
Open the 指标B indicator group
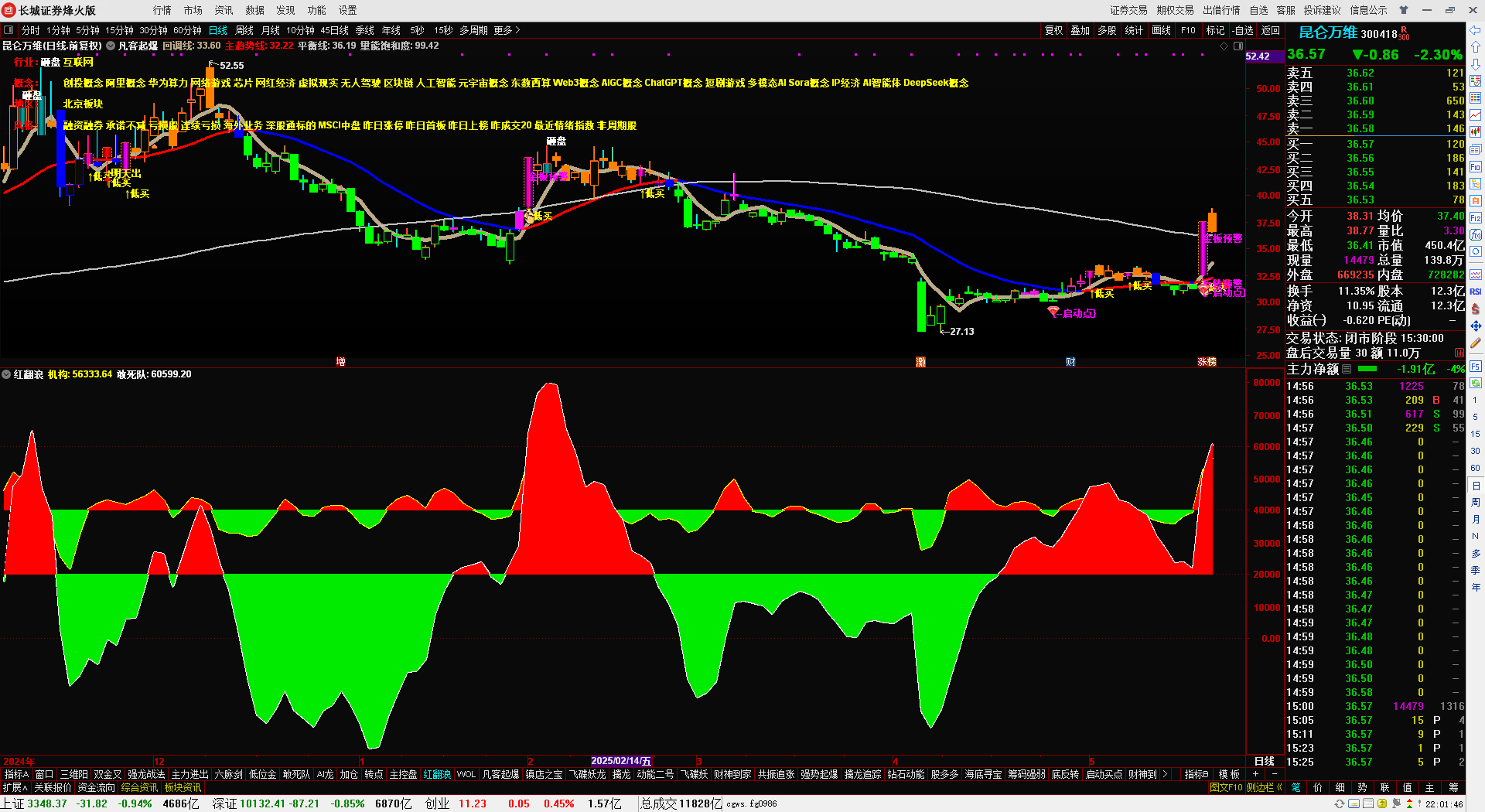coord(1197,774)
